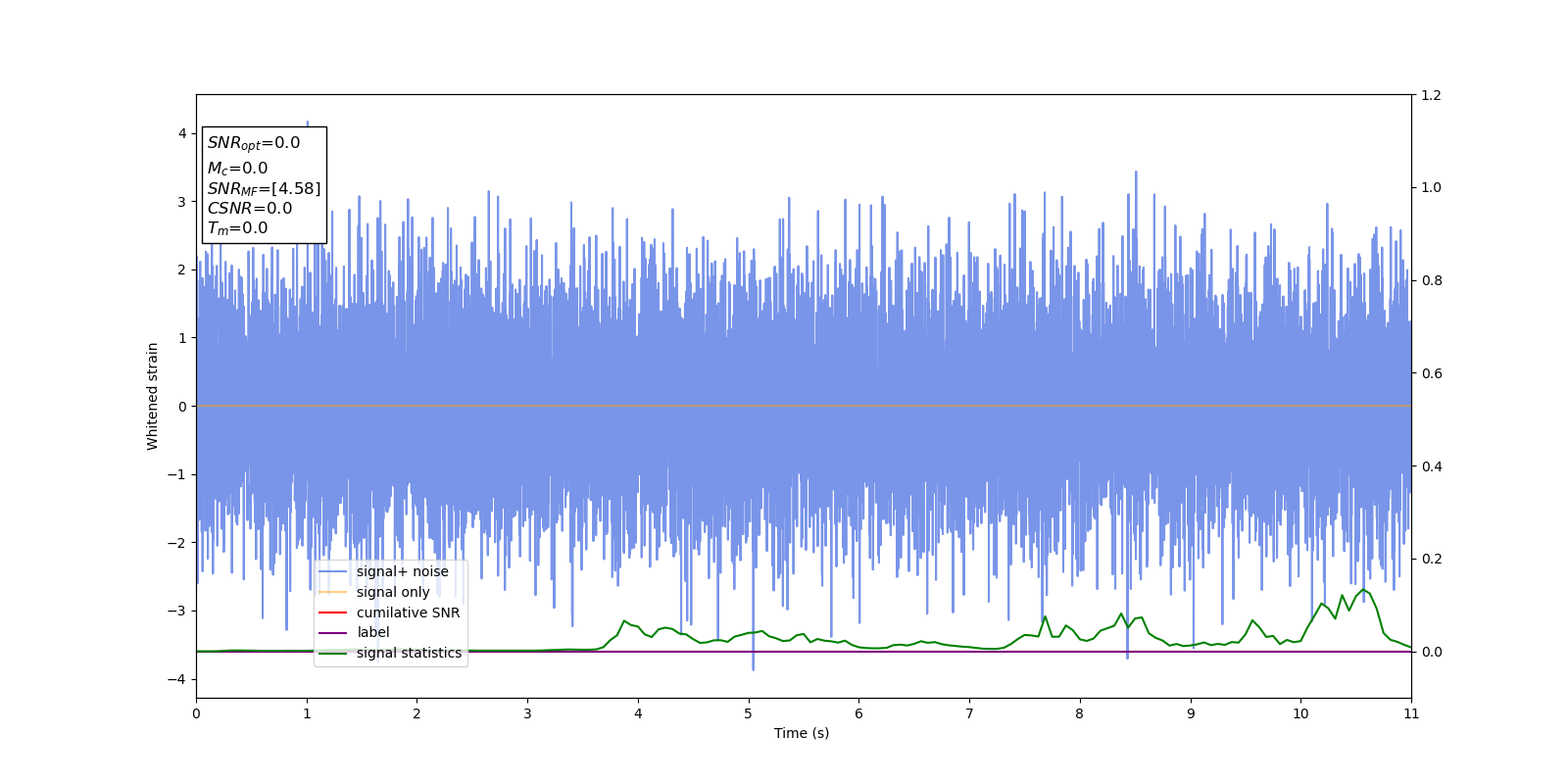Click the x-axis tick label 2
This screenshot has height=784, width=1568.
click(x=416, y=713)
